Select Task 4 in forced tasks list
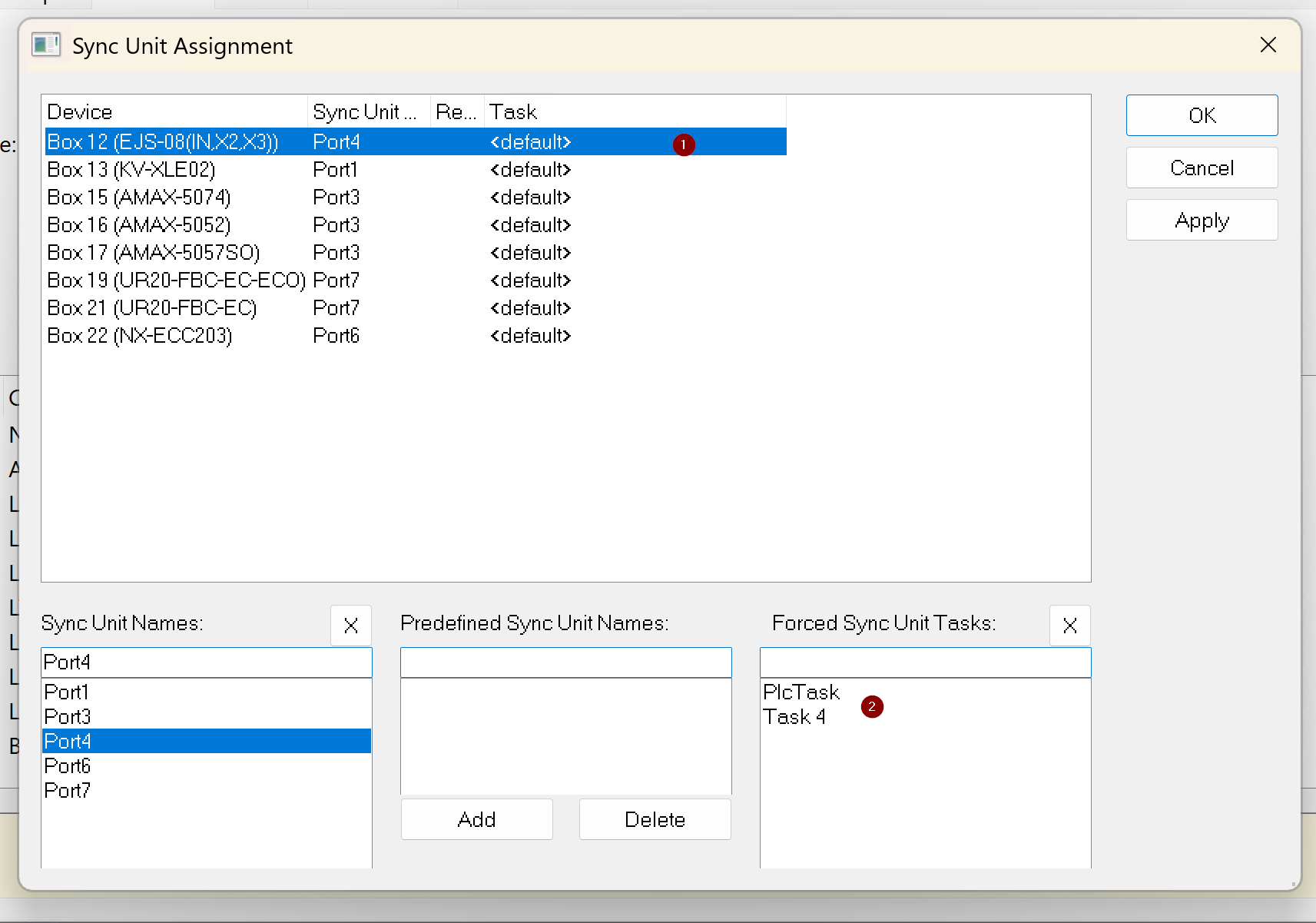 [x=794, y=717]
